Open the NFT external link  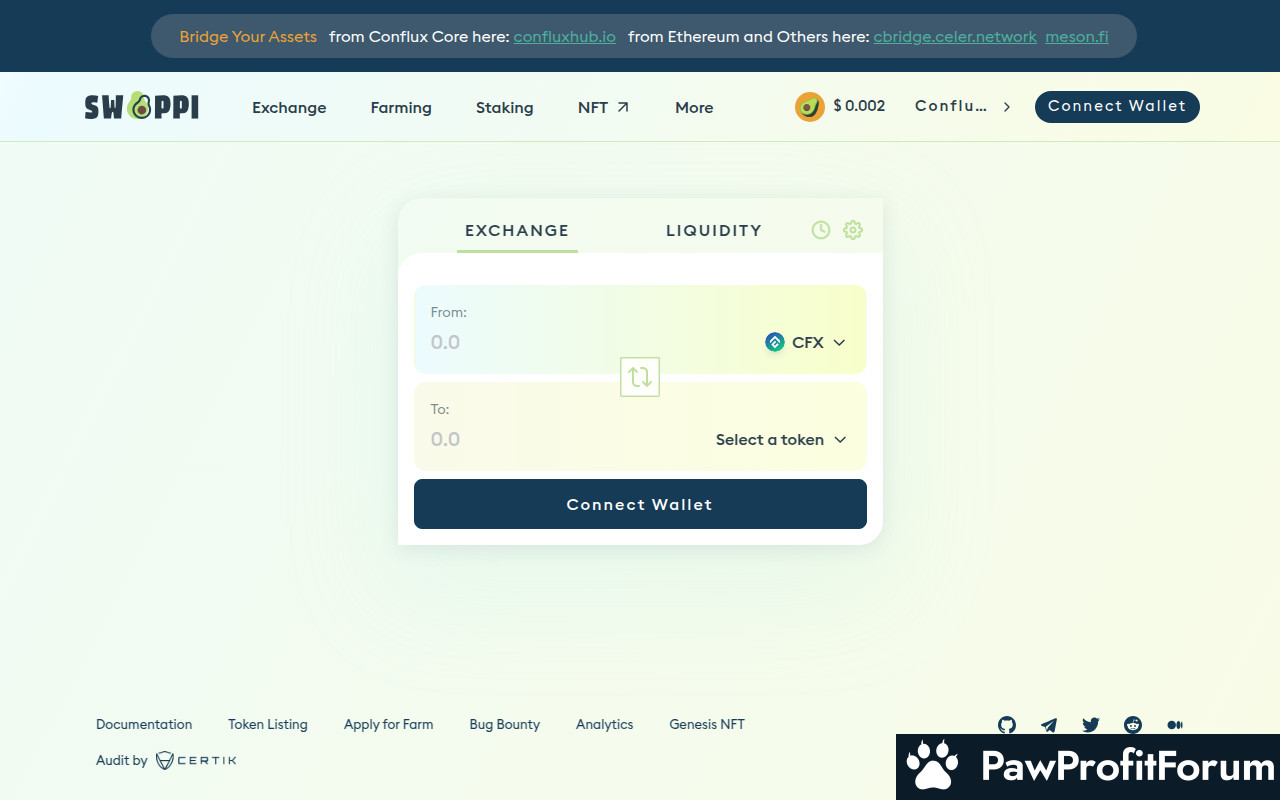tap(603, 108)
